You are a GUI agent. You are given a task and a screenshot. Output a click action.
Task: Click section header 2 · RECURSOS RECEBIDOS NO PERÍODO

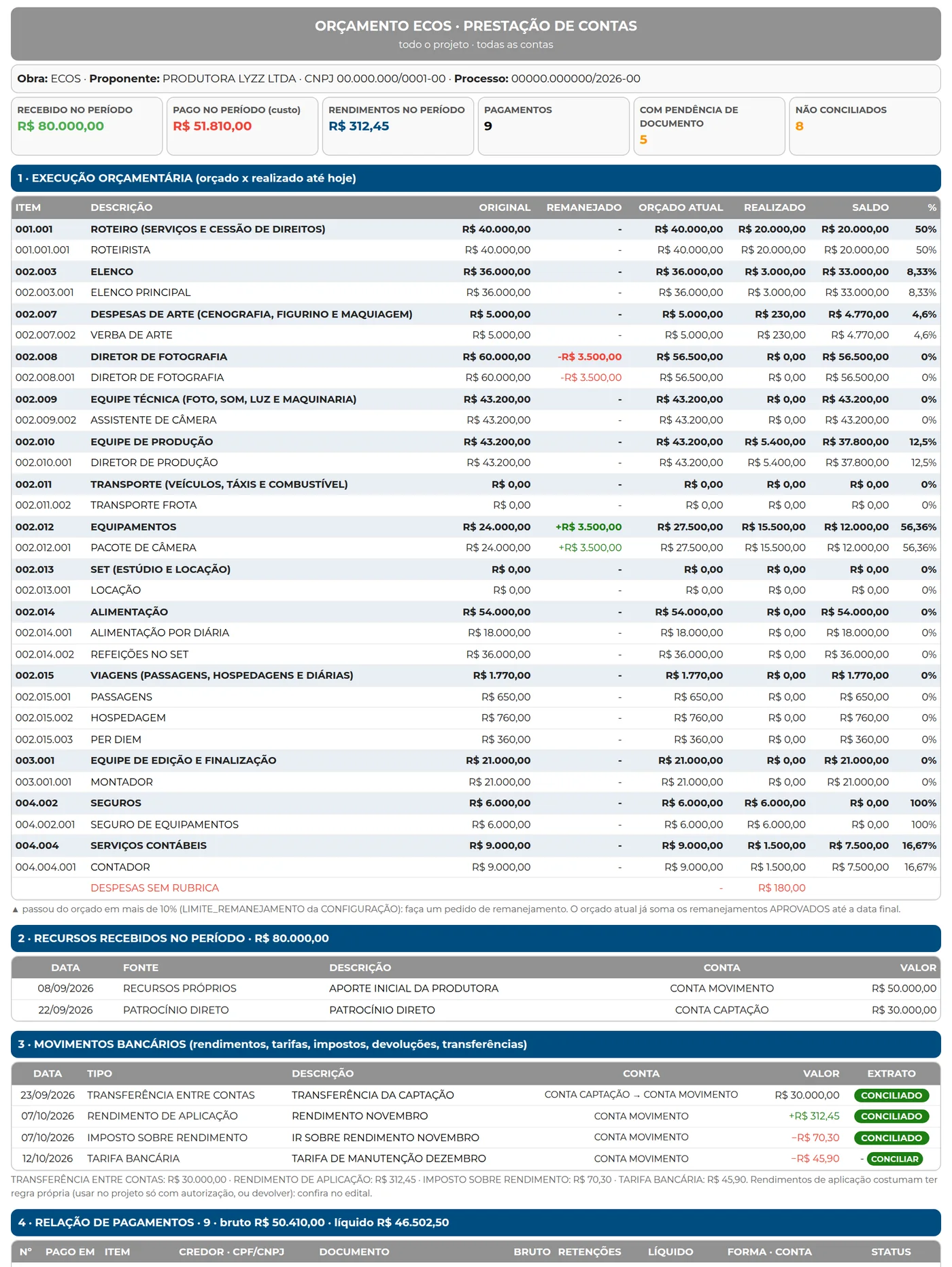pos(476,939)
